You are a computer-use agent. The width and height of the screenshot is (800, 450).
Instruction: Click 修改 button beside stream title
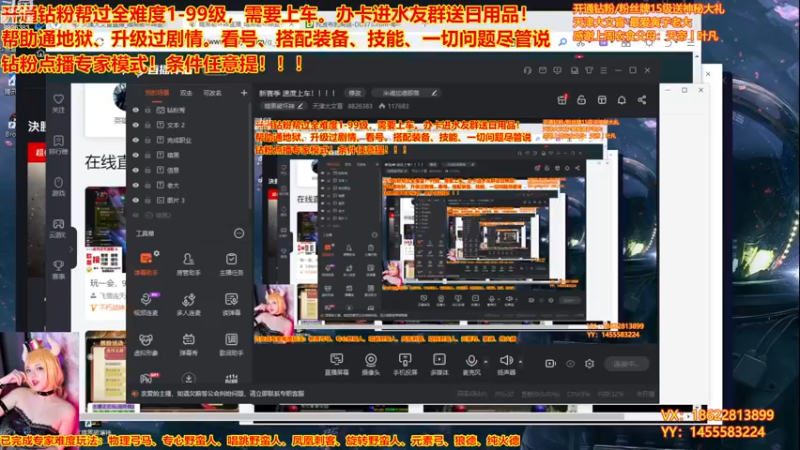pyautogui.click(x=355, y=93)
